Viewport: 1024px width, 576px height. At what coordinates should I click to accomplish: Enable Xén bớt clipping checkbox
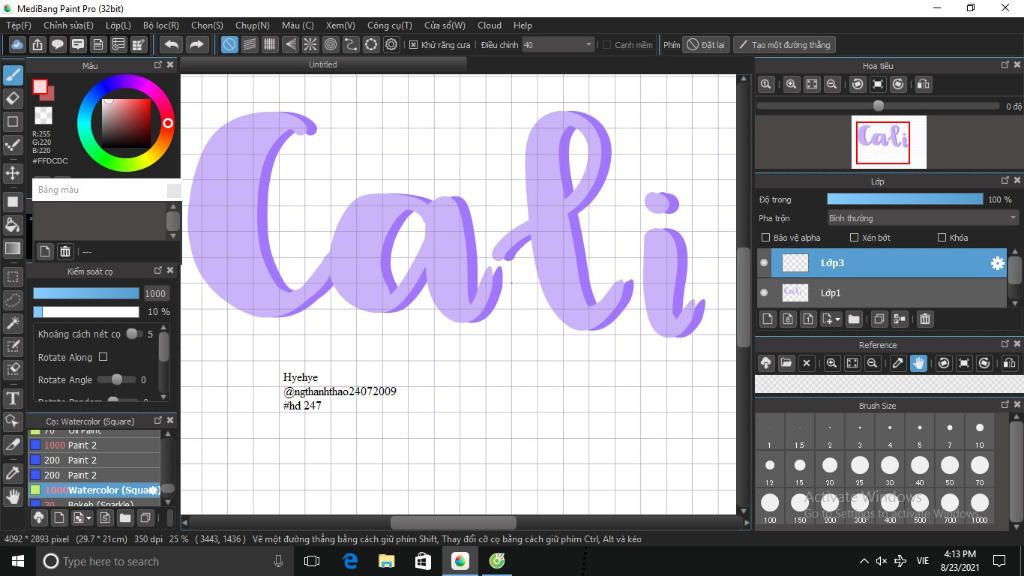[x=854, y=238]
